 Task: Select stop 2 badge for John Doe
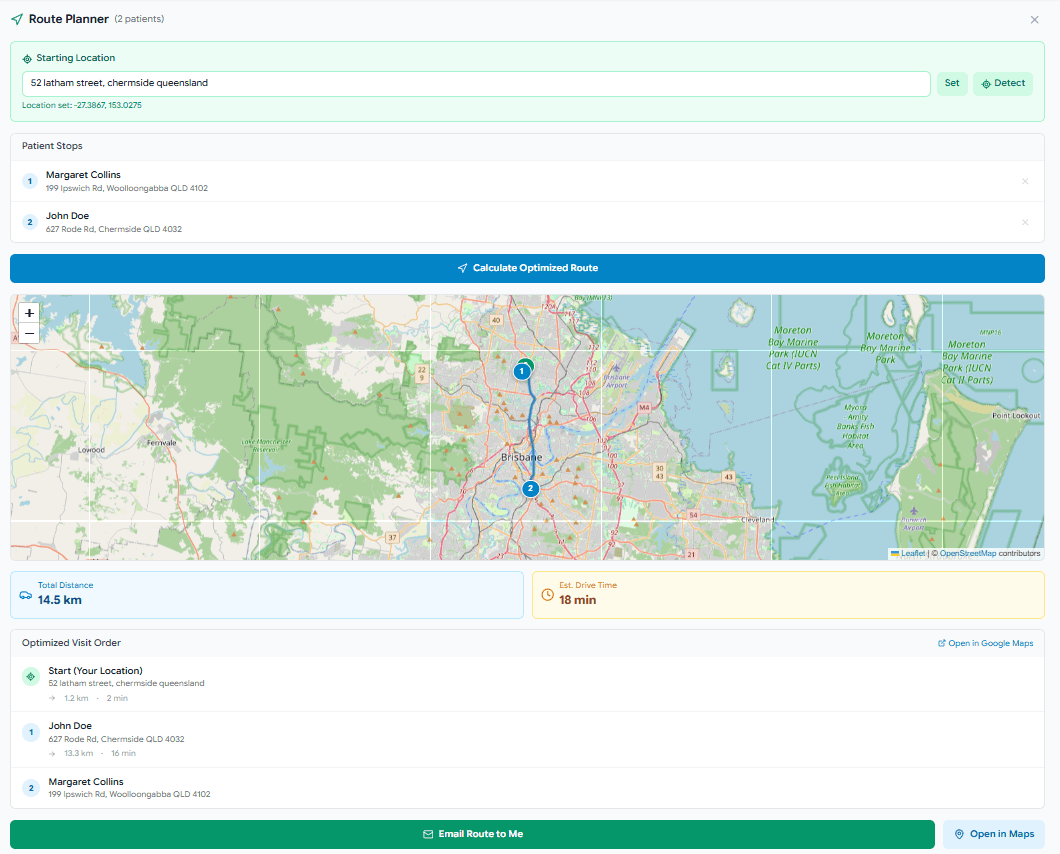[30, 222]
